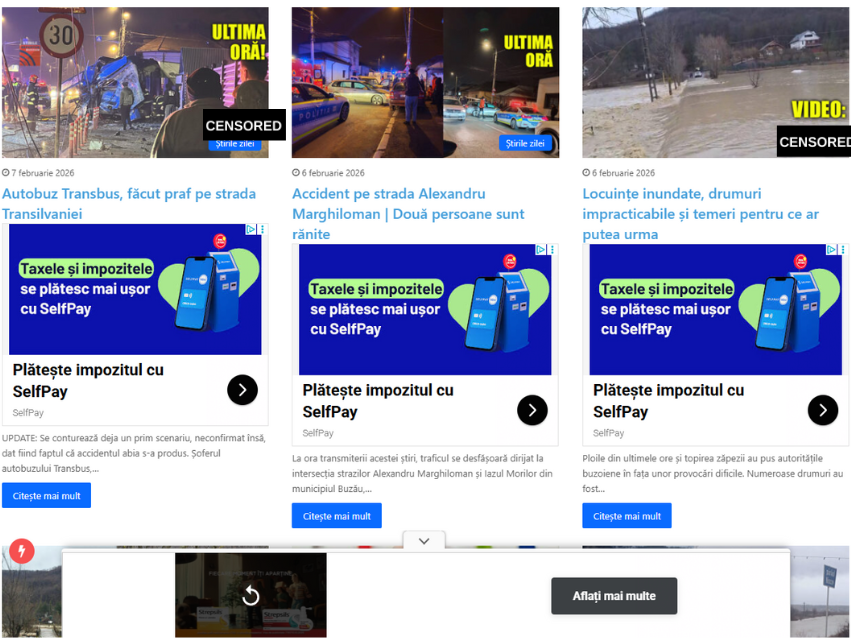
Task: Click 'Citește mai mult' under the floods article
Action: point(626,516)
